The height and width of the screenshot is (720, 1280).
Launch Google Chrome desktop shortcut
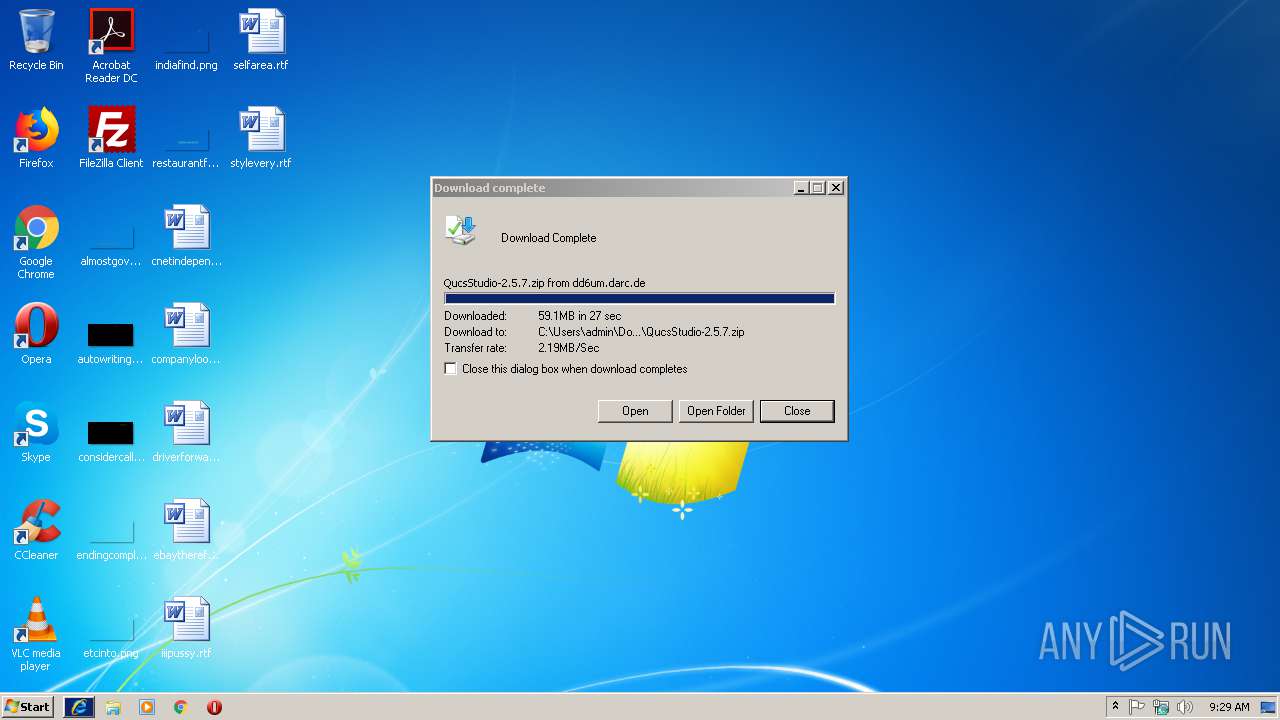(x=36, y=242)
